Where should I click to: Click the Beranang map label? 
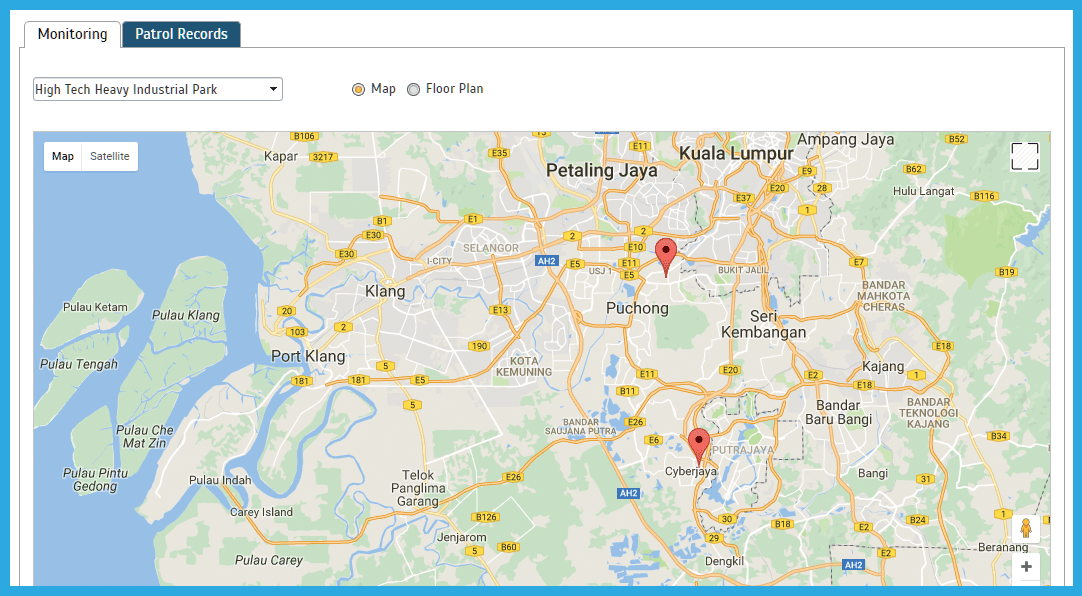click(x=1003, y=547)
